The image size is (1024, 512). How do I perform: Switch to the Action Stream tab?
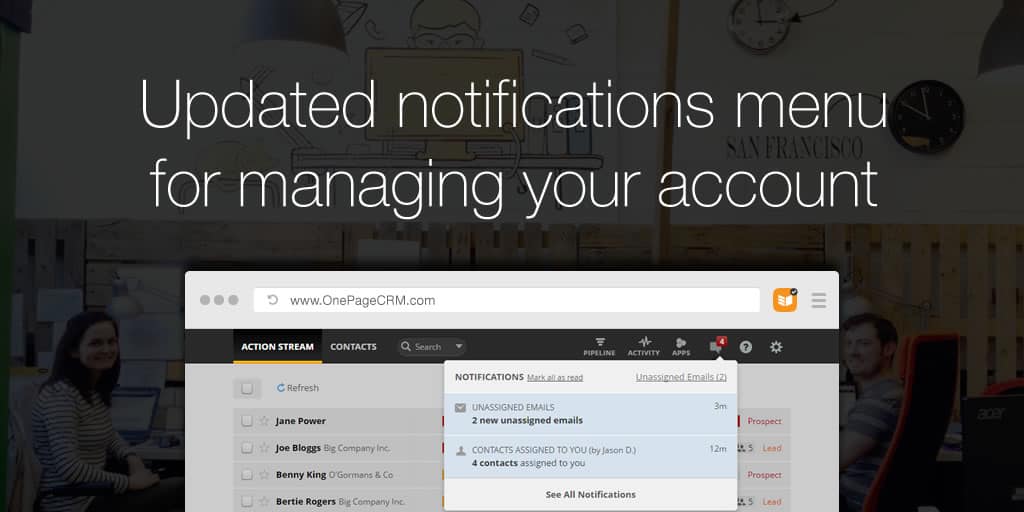(278, 346)
